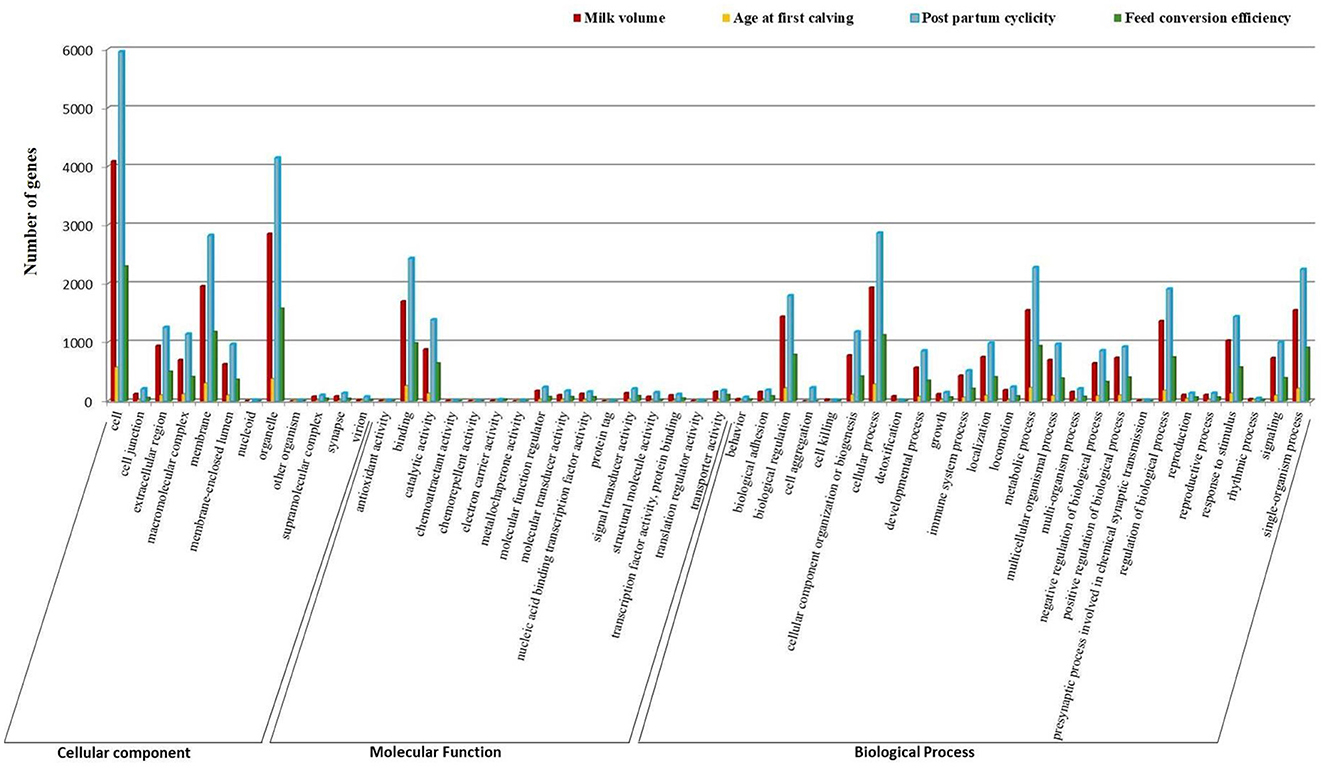This screenshot has height=768, width=1325.
Task: Click the 1000 y-axis tick label
Action: 77,343
